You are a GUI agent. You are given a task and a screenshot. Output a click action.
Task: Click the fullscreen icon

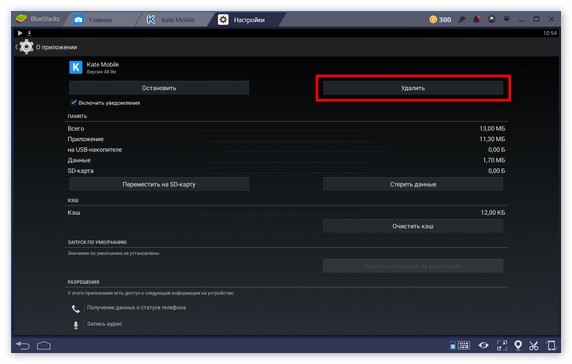502,345
